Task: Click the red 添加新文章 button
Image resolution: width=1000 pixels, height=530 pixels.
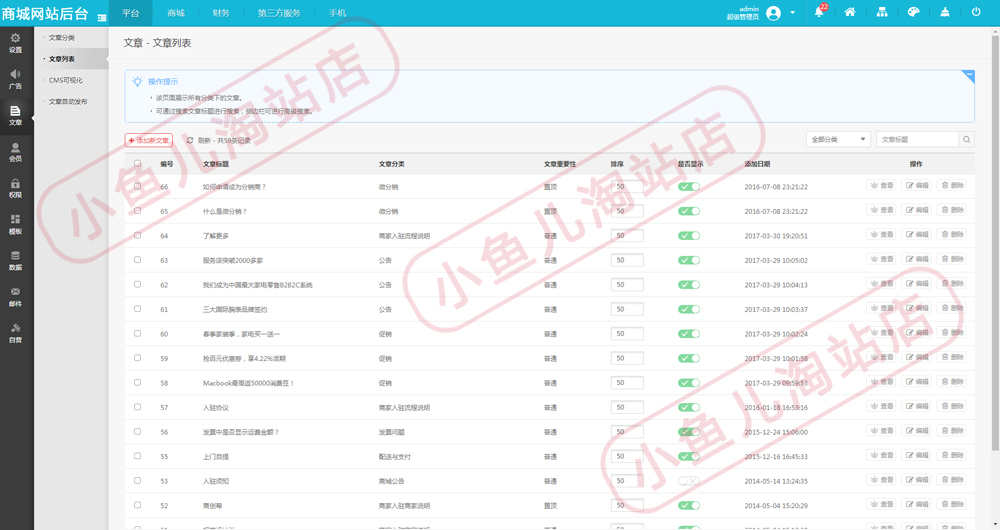Action: click(149, 140)
